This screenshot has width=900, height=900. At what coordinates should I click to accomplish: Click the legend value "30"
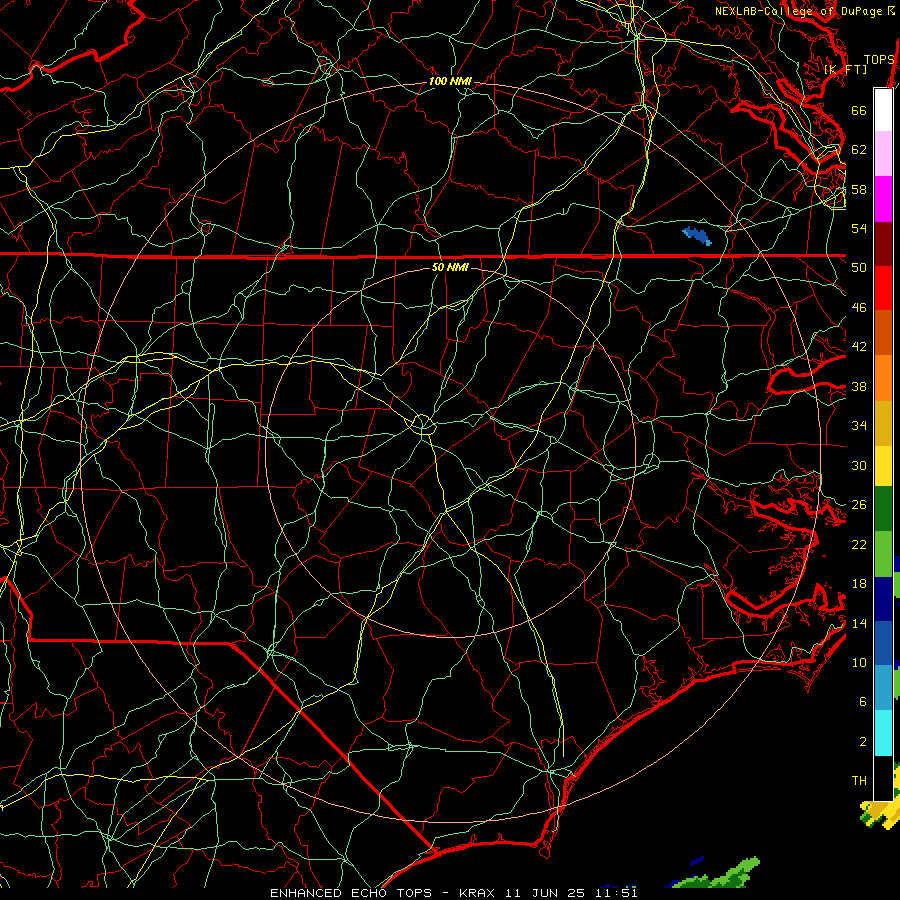point(859,465)
